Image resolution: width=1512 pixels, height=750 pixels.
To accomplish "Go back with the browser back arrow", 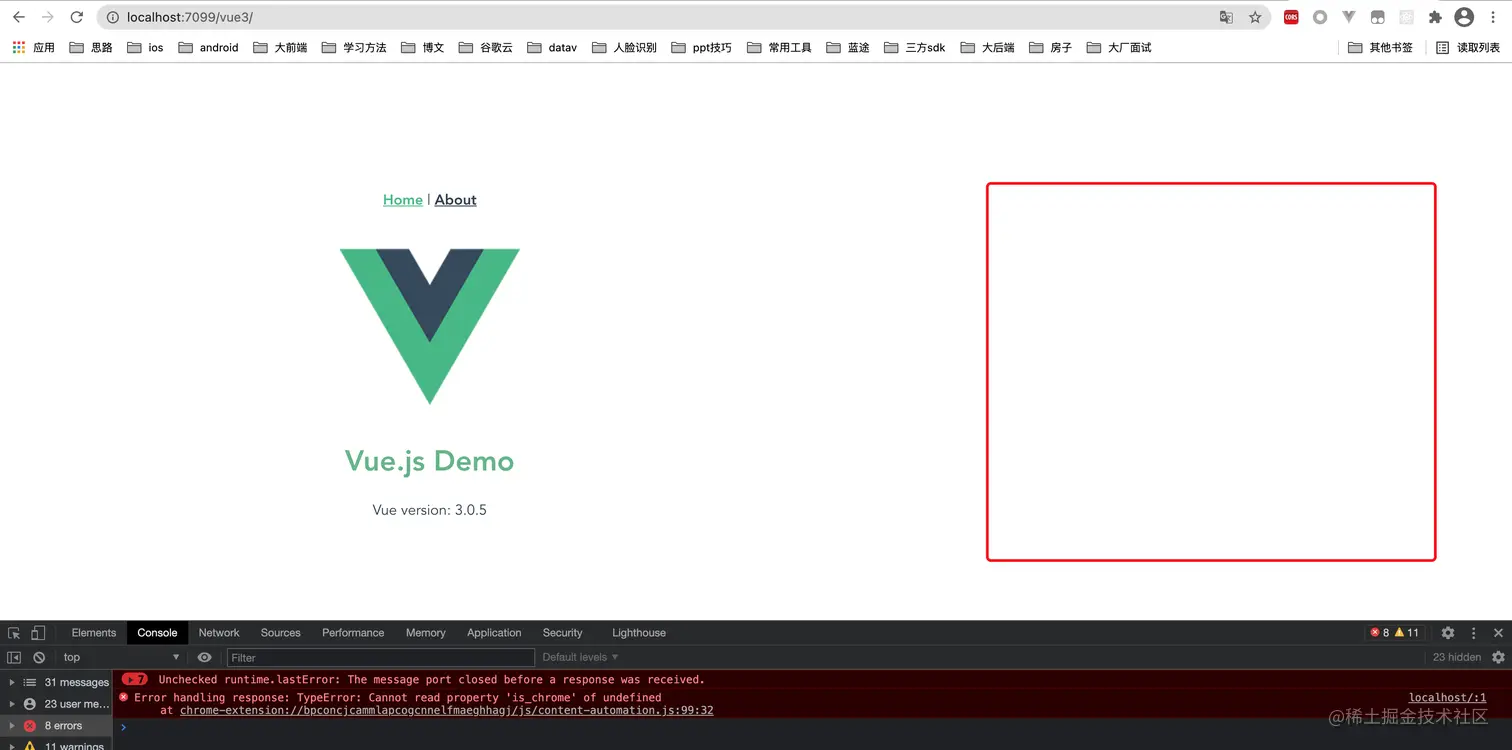I will point(18,17).
